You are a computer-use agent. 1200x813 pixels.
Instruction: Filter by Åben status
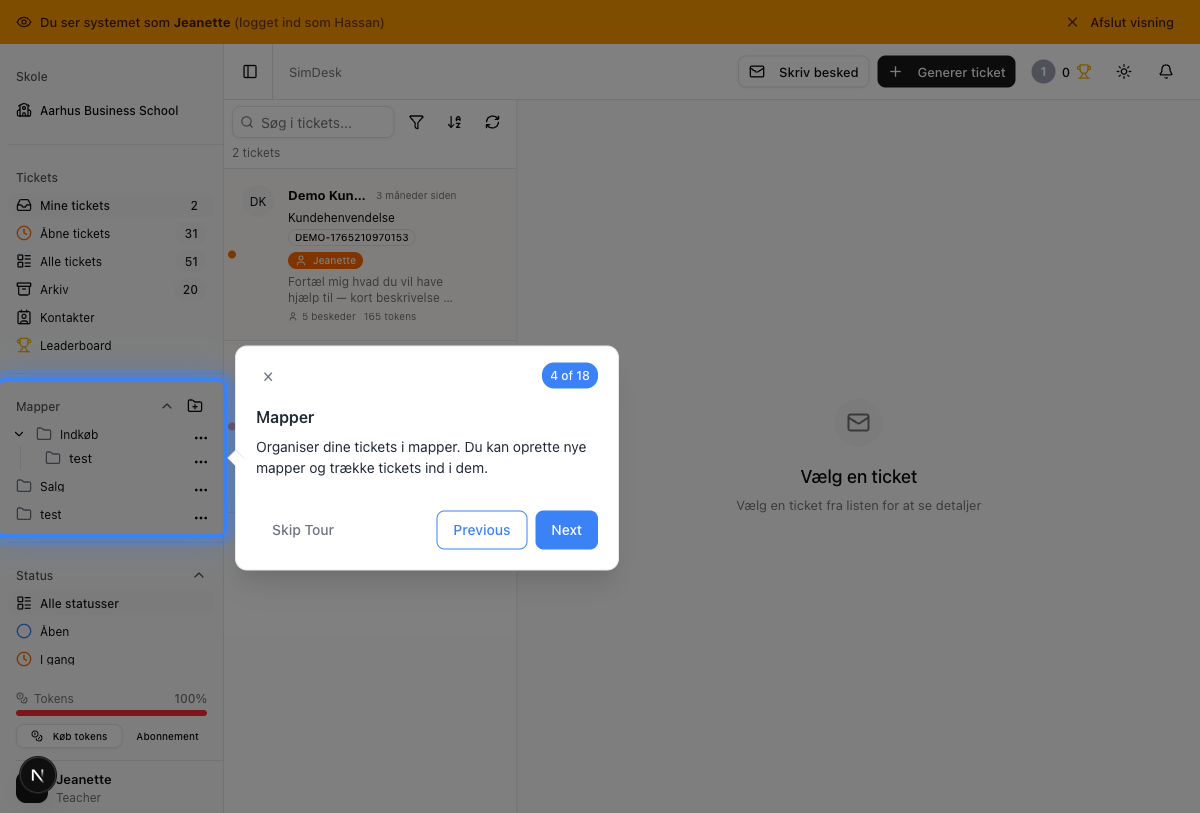(x=111, y=631)
